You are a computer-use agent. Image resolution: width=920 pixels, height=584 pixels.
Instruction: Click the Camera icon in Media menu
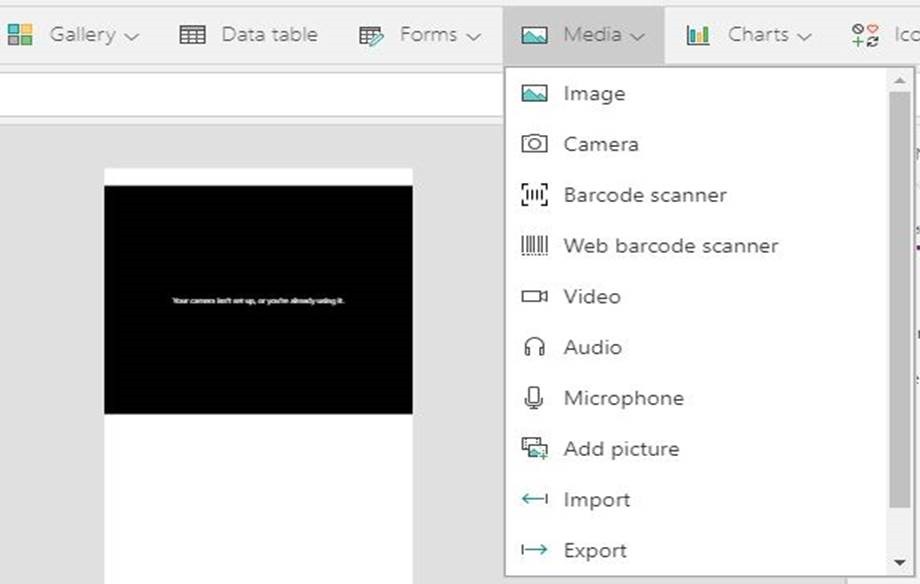pyautogui.click(x=535, y=144)
